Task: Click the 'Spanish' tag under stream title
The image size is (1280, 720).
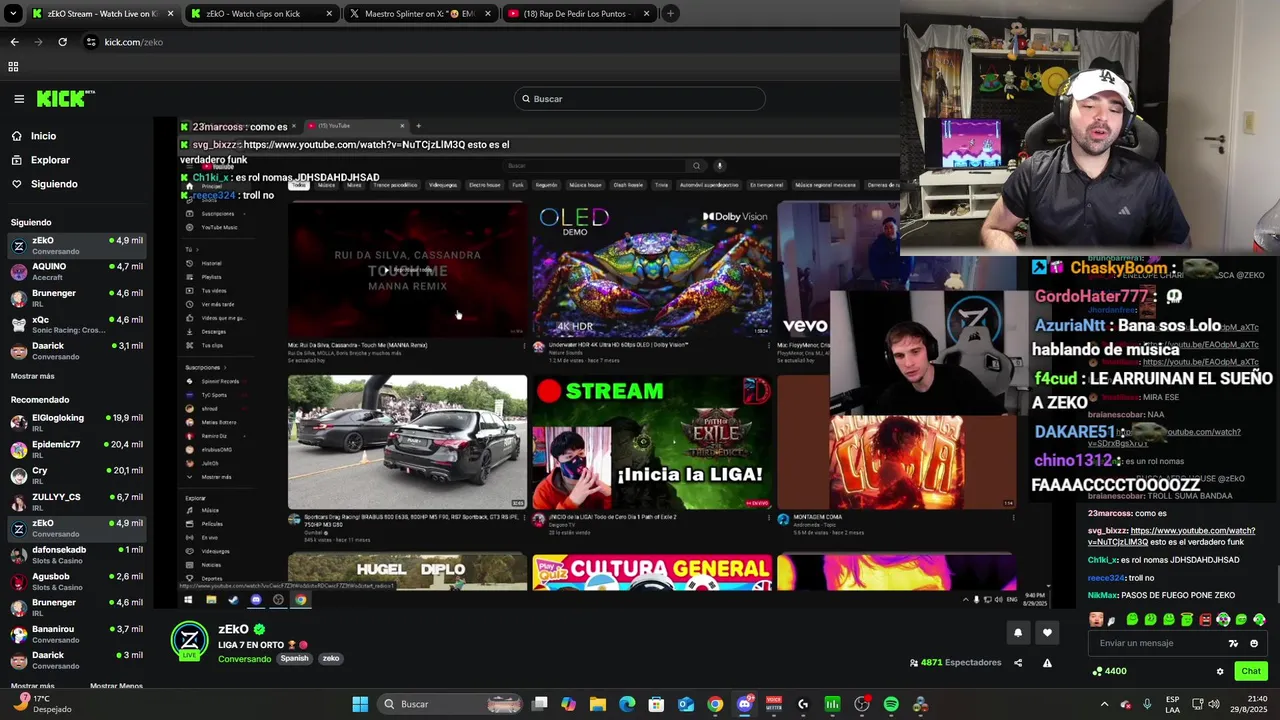Action: (294, 659)
